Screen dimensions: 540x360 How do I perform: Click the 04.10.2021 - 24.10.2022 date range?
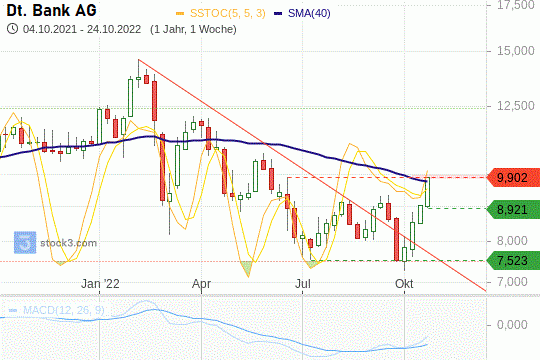82,29
